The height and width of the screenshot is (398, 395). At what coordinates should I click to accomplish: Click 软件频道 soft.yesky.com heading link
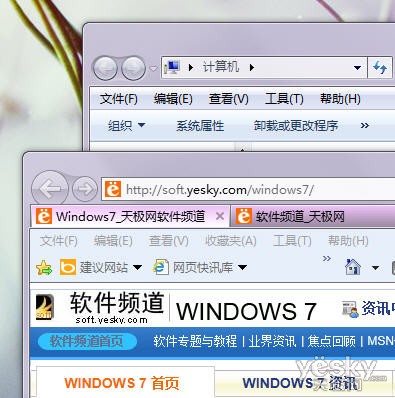[x=117, y=308]
